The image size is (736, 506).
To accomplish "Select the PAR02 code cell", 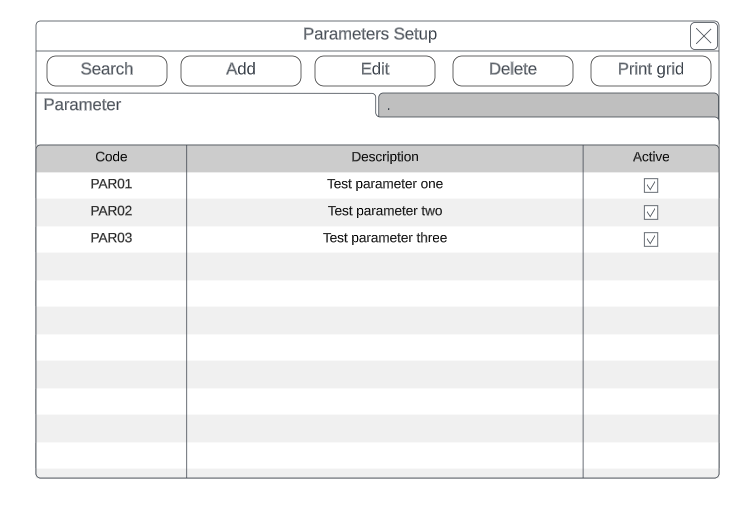I will click(x=111, y=211).
